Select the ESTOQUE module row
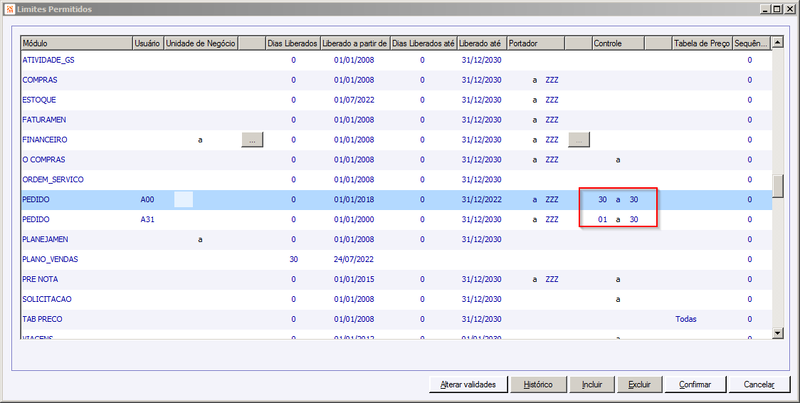 point(396,100)
